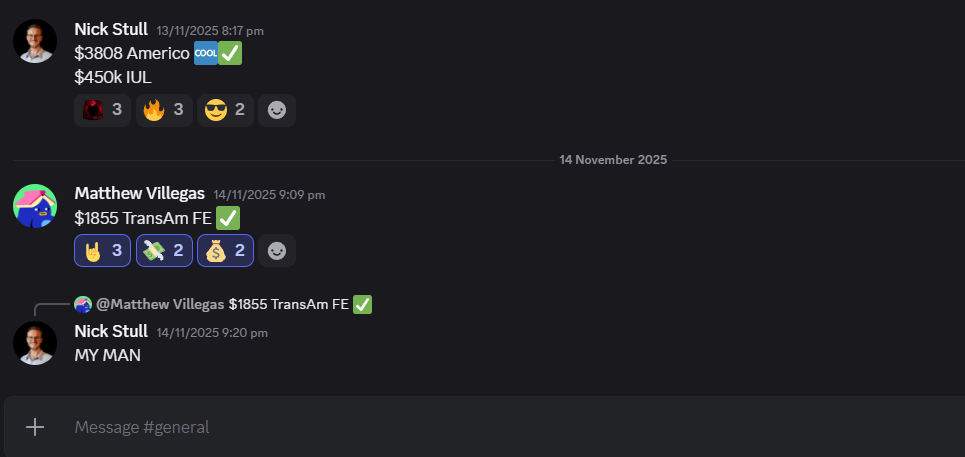This screenshot has height=457, width=965.
Task: Toggle the sunglasses face reaction
Action: (225, 110)
